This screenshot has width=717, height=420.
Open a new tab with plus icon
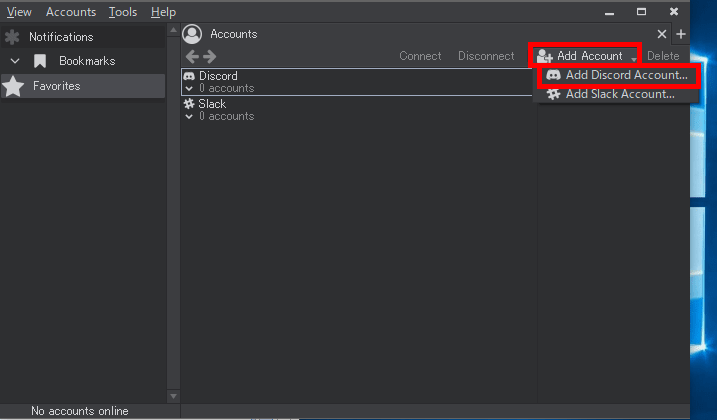click(x=680, y=34)
